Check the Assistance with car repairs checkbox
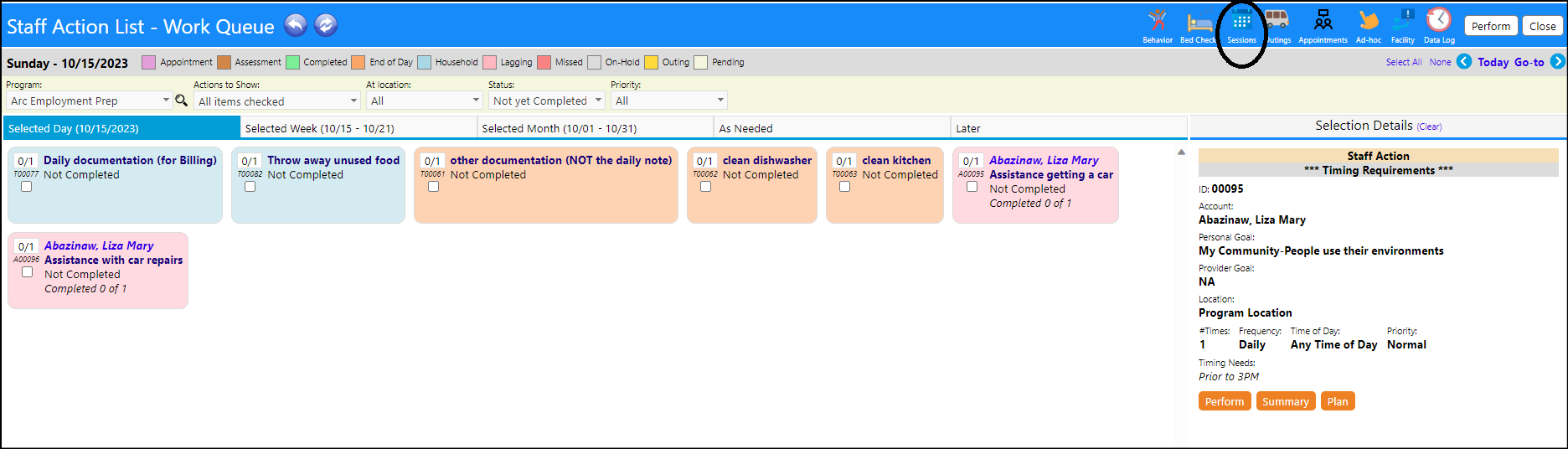1568x449 pixels. coord(28,272)
